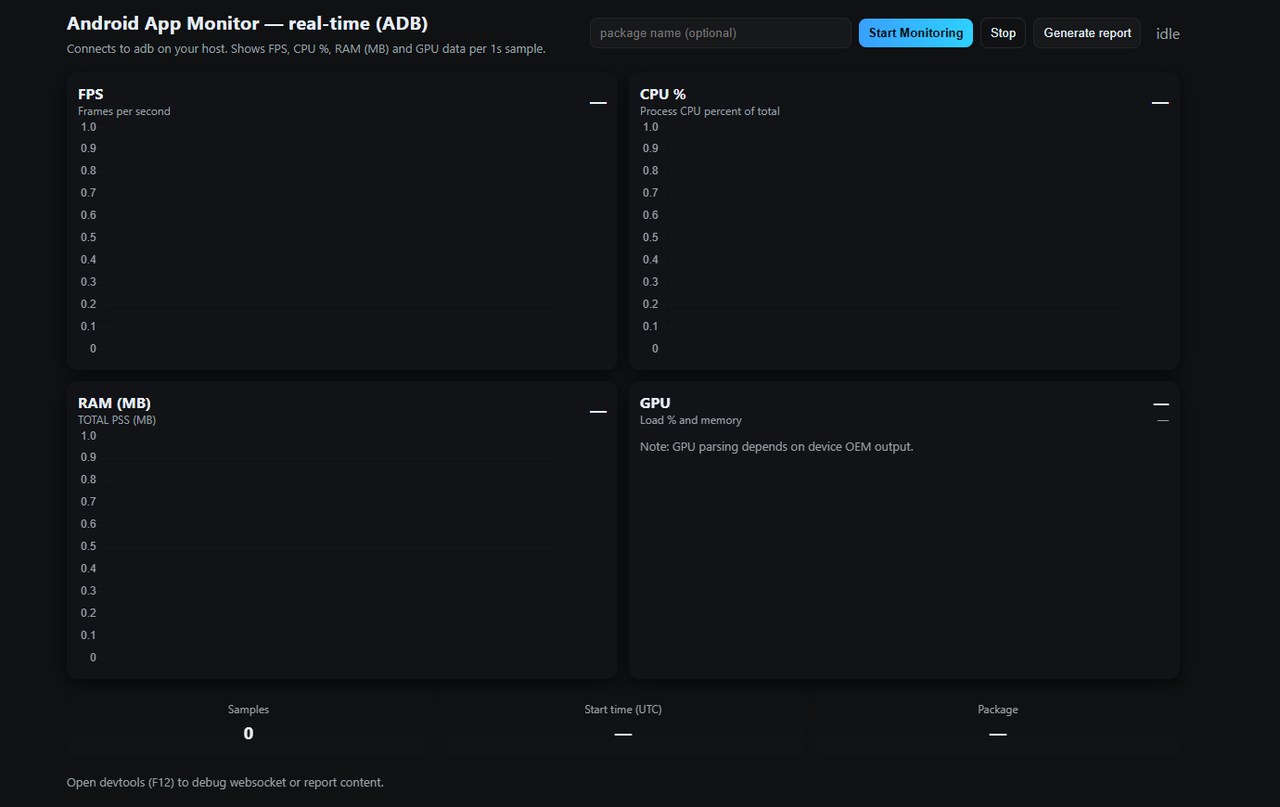Click the Samples label
1280x807 pixels.
point(249,710)
